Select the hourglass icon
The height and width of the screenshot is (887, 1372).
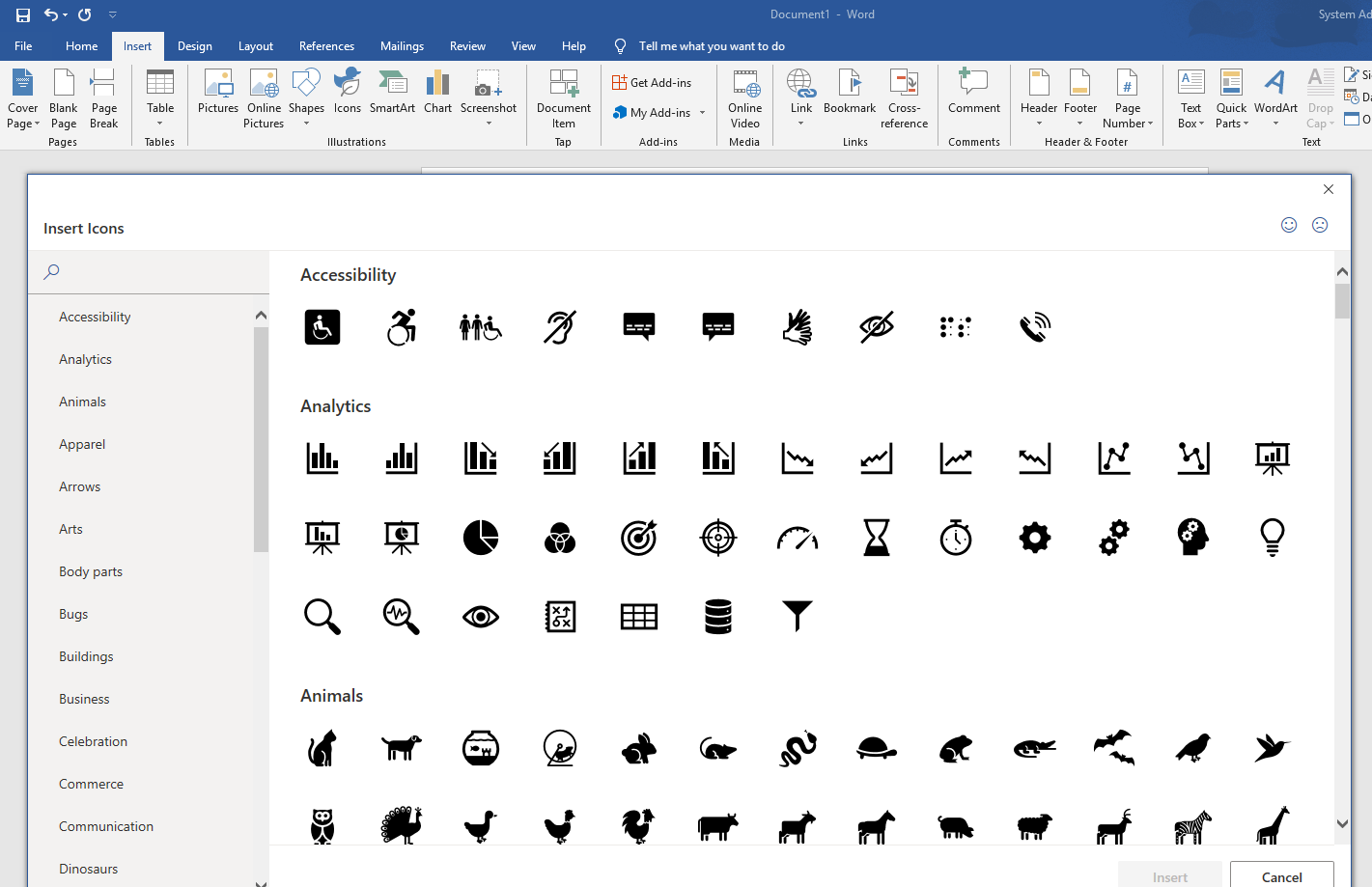click(877, 538)
